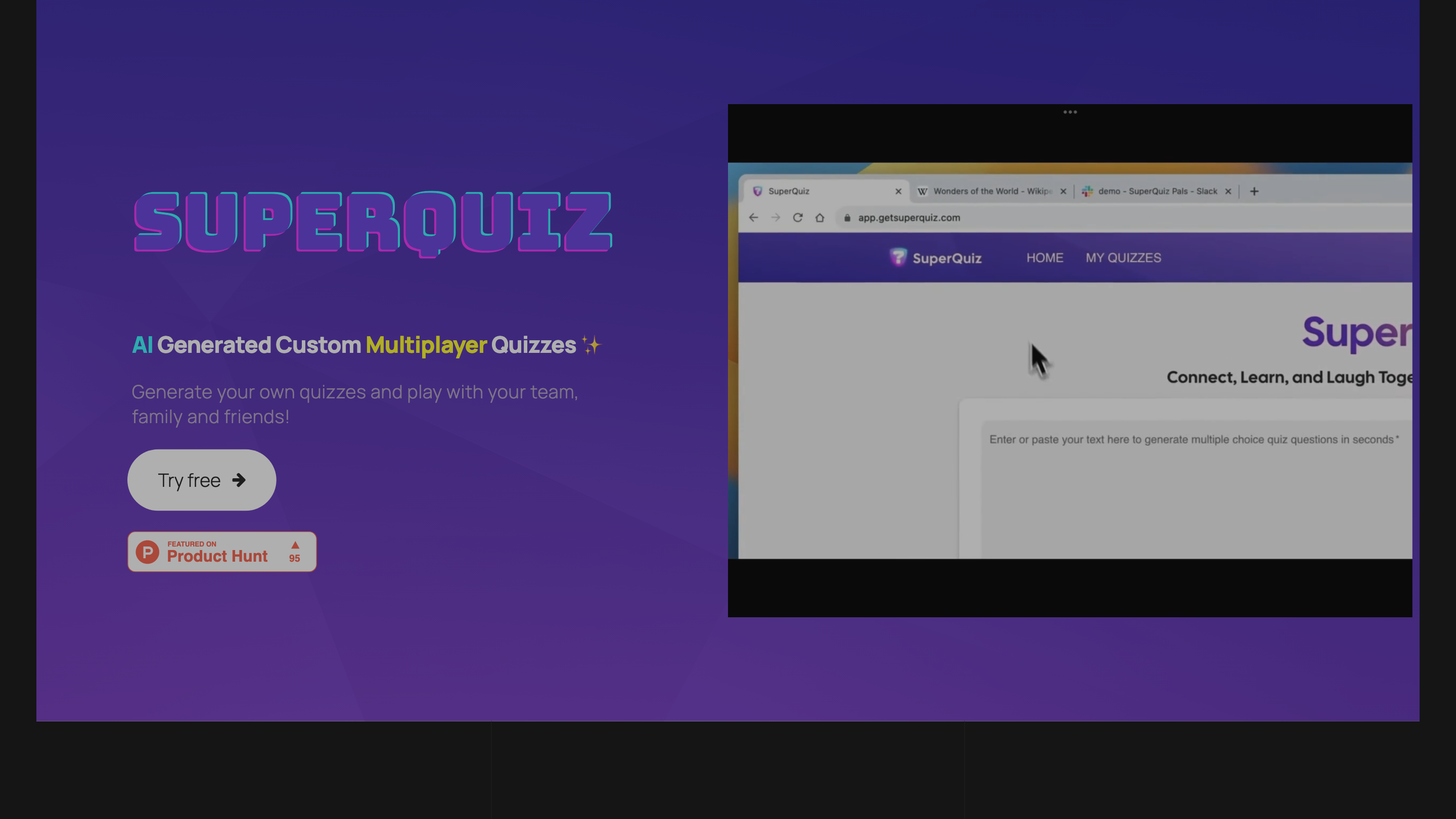Click the Wikipedia W icon on its tab
1456x819 pixels.
[924, 191]
